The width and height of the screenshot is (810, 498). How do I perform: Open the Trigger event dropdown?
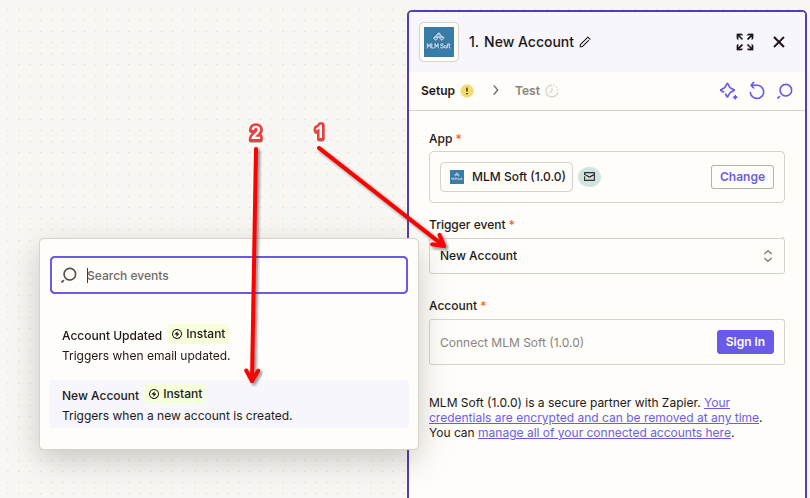pos(600,256)
